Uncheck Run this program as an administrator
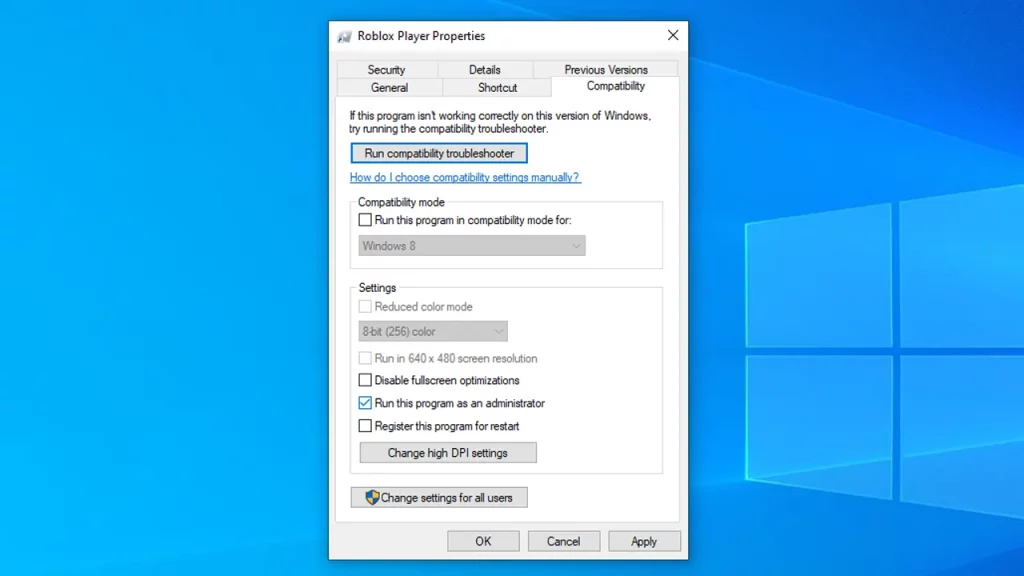This screenshot has width=1024, height=576. tap(365, 403)
